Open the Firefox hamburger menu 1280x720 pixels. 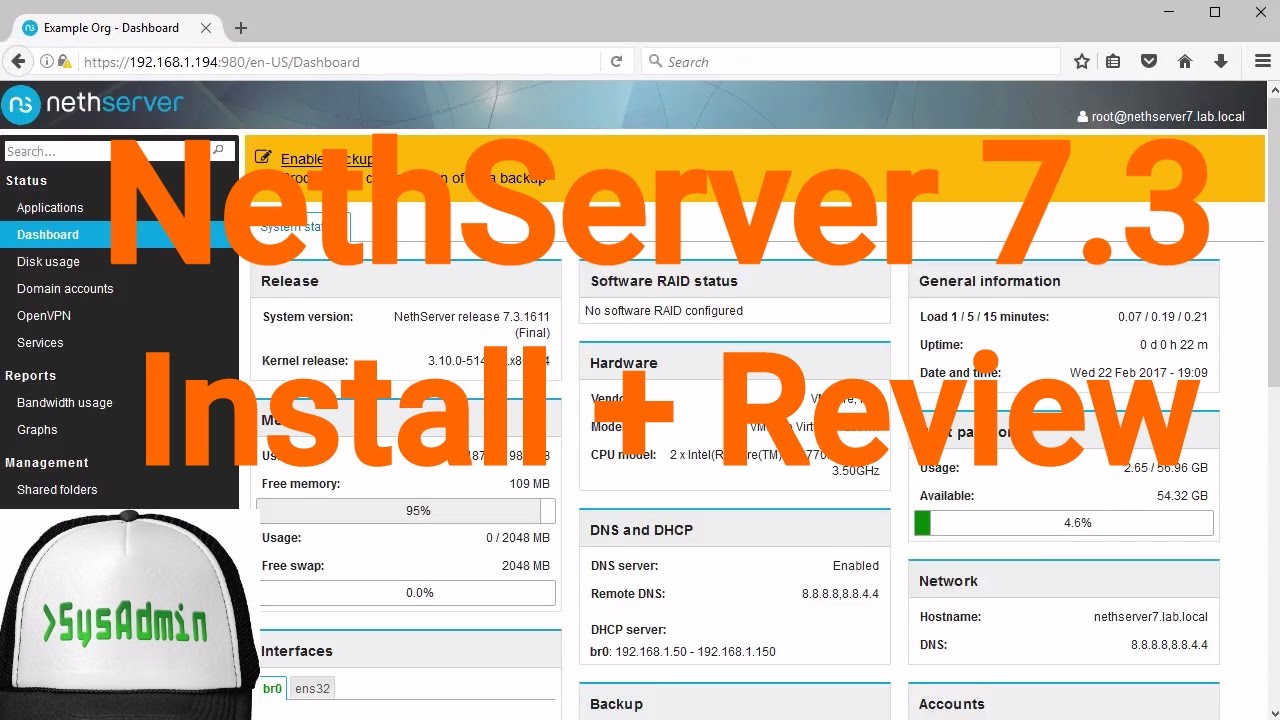1262,61
